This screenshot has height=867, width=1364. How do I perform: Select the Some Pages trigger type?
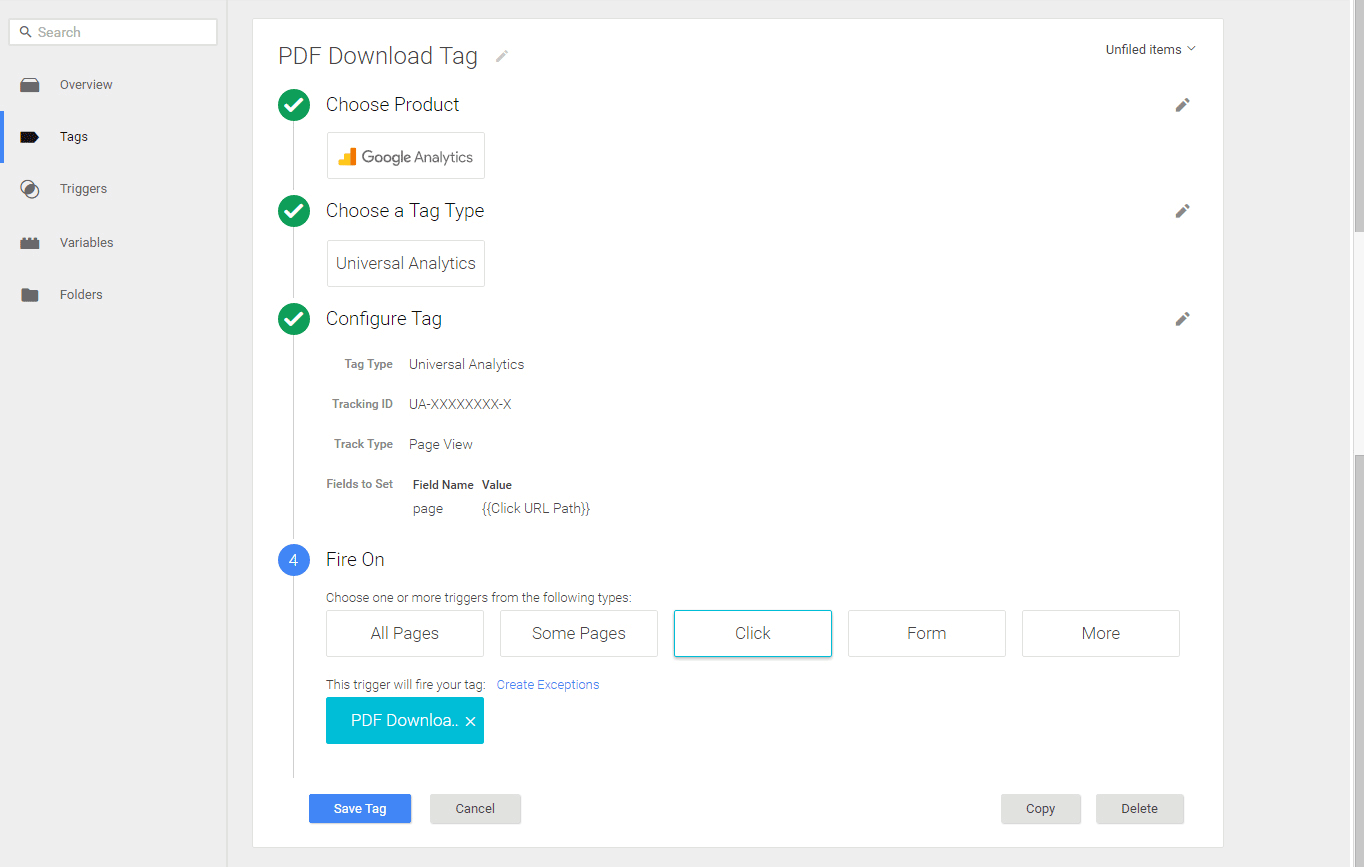tap(578, 633)
